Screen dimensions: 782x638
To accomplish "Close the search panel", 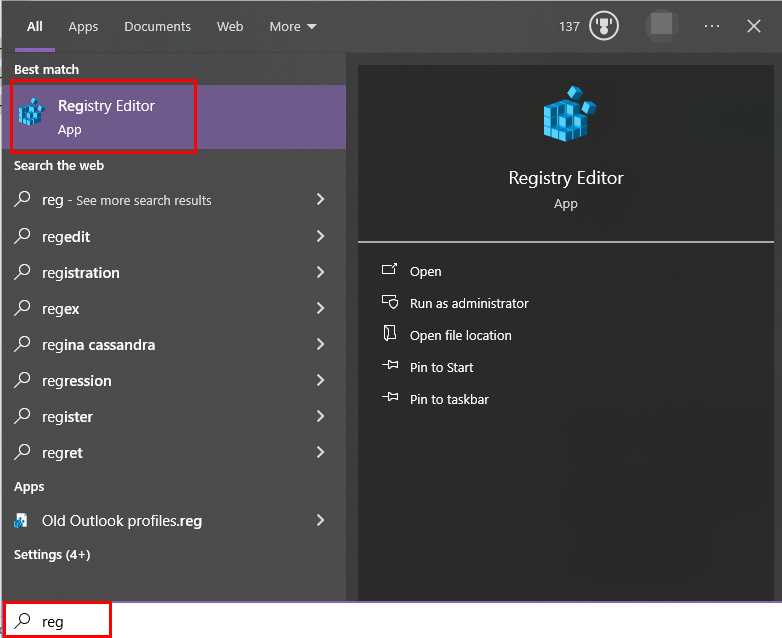I will (754, 26).
